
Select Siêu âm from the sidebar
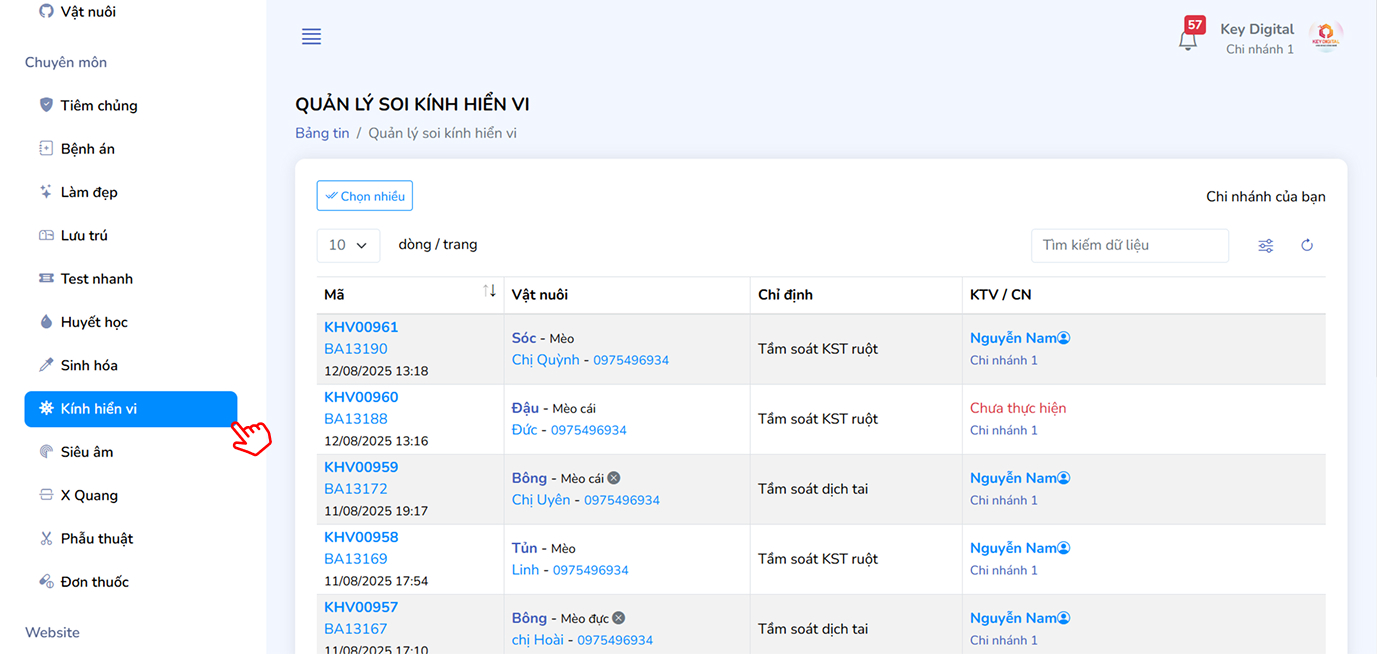coord(87,452)
